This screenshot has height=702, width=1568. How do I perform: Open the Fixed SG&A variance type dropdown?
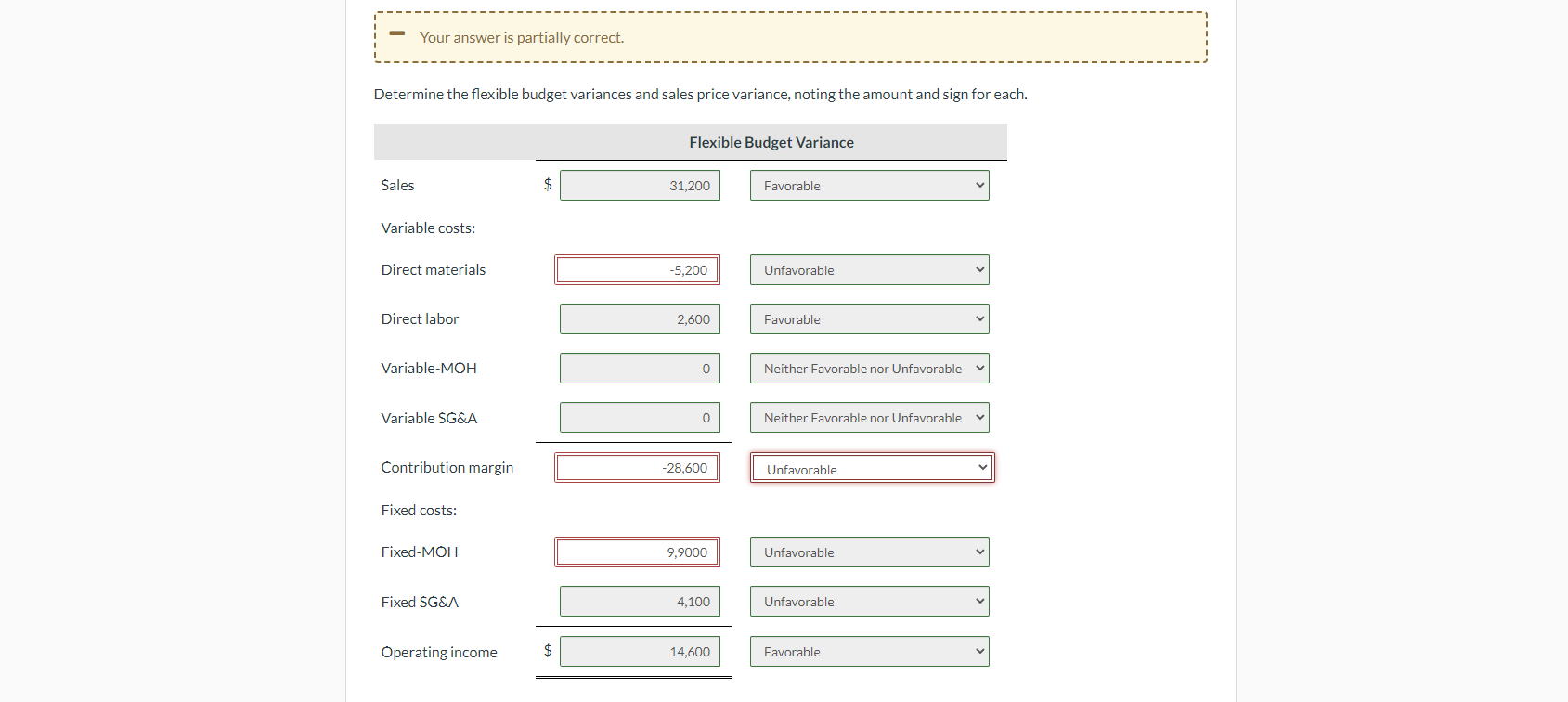click(x=869, y=602)
